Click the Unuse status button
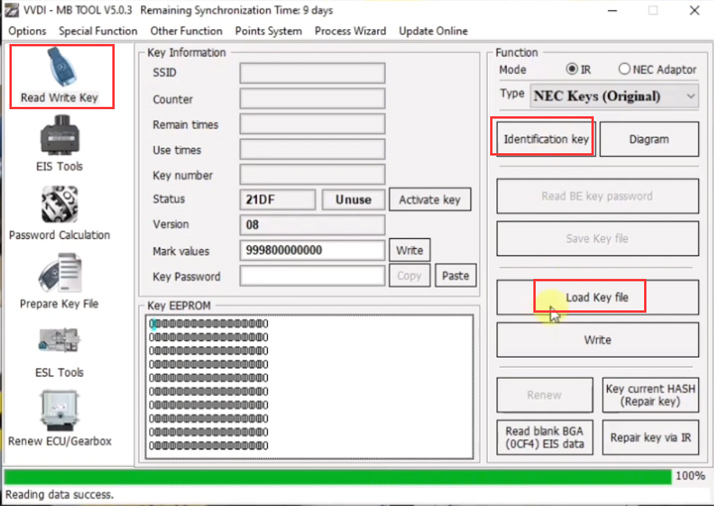Screen dimensions: 714x506 click(353, 199)
